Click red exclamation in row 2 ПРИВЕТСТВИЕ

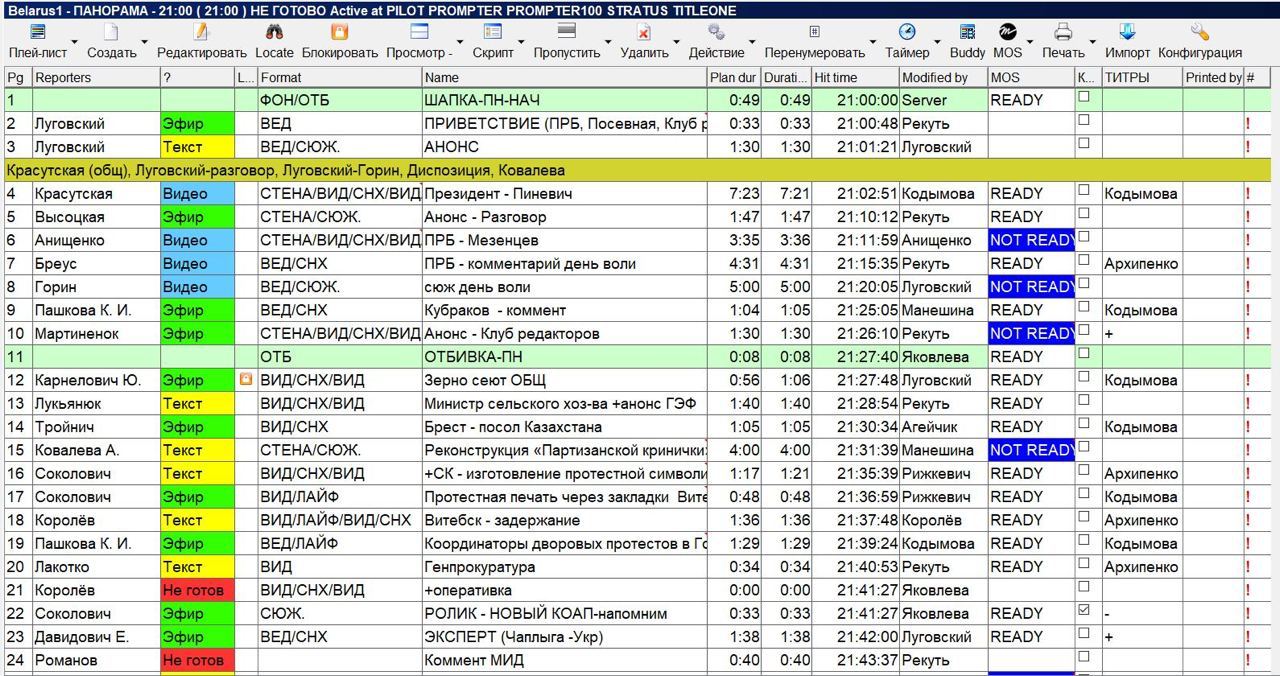pyautogui.click(x=1248, y=124)
